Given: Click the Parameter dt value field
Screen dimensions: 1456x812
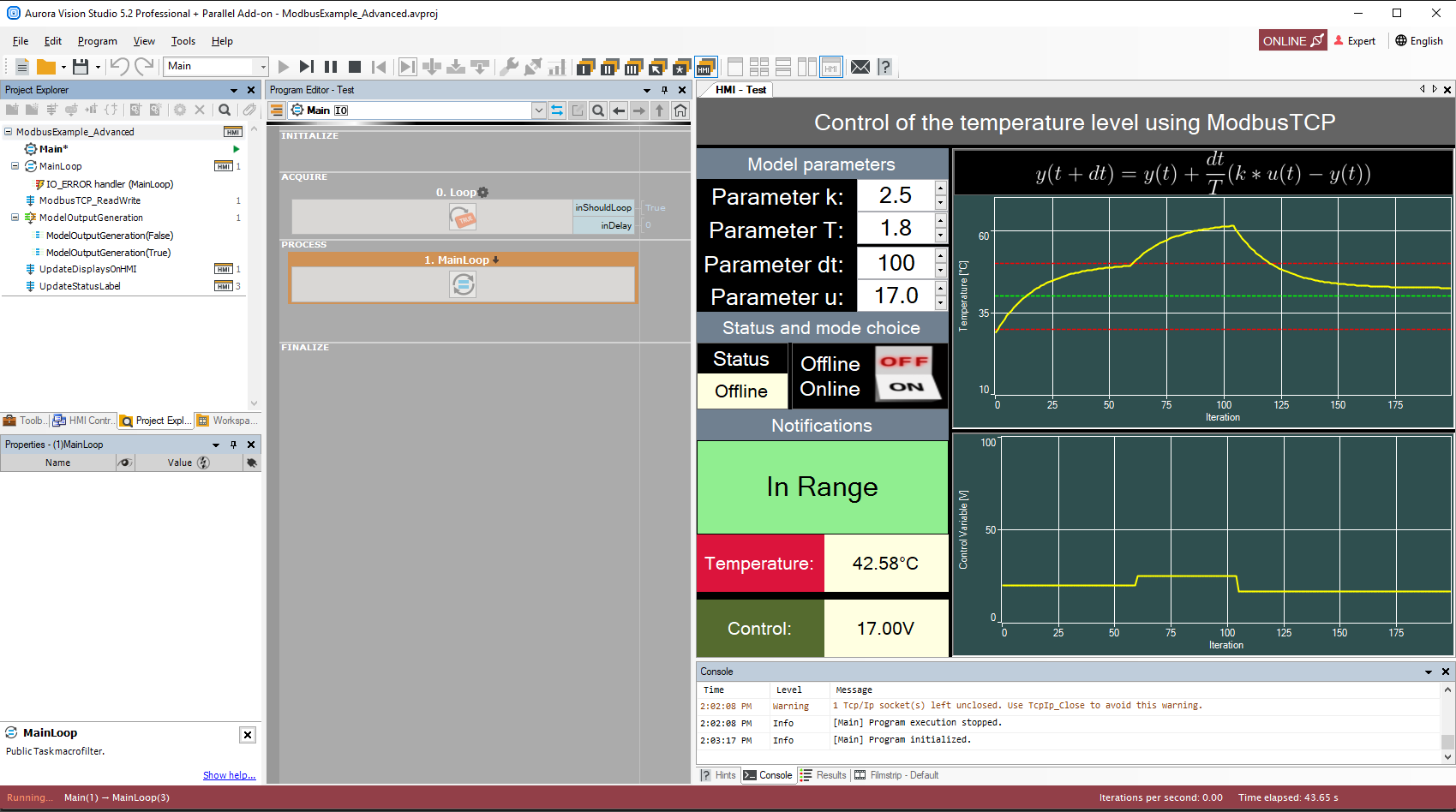Looking at the screenshot, I should click(896, 263).
